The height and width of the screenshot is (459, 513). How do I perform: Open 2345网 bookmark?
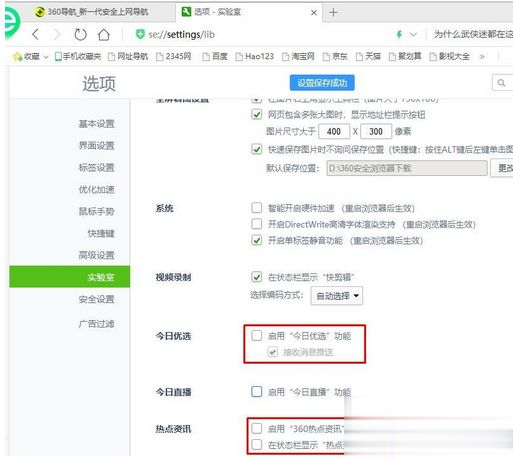coord(174,57)
